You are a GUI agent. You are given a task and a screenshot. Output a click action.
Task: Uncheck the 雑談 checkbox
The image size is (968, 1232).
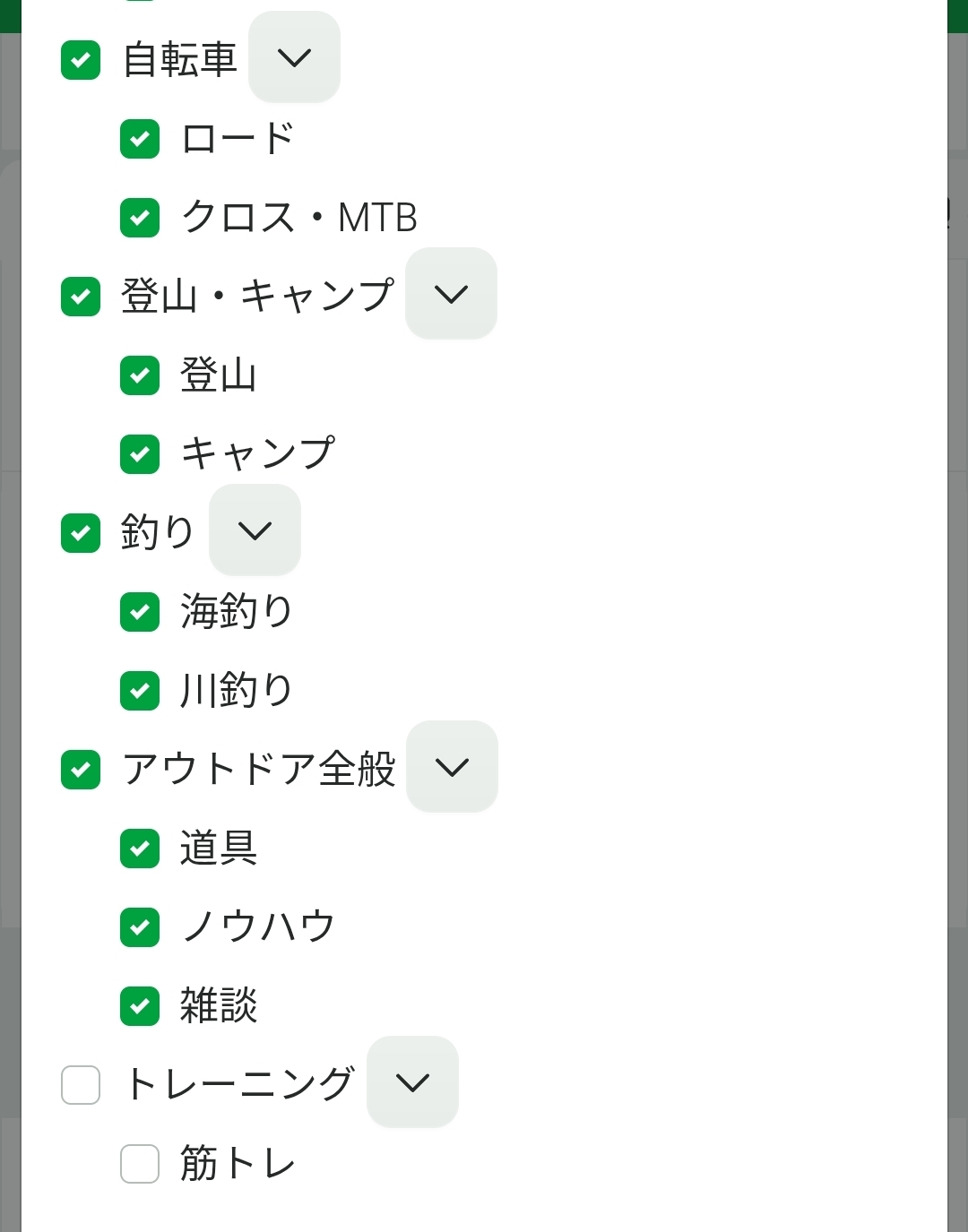point(140,1006)
